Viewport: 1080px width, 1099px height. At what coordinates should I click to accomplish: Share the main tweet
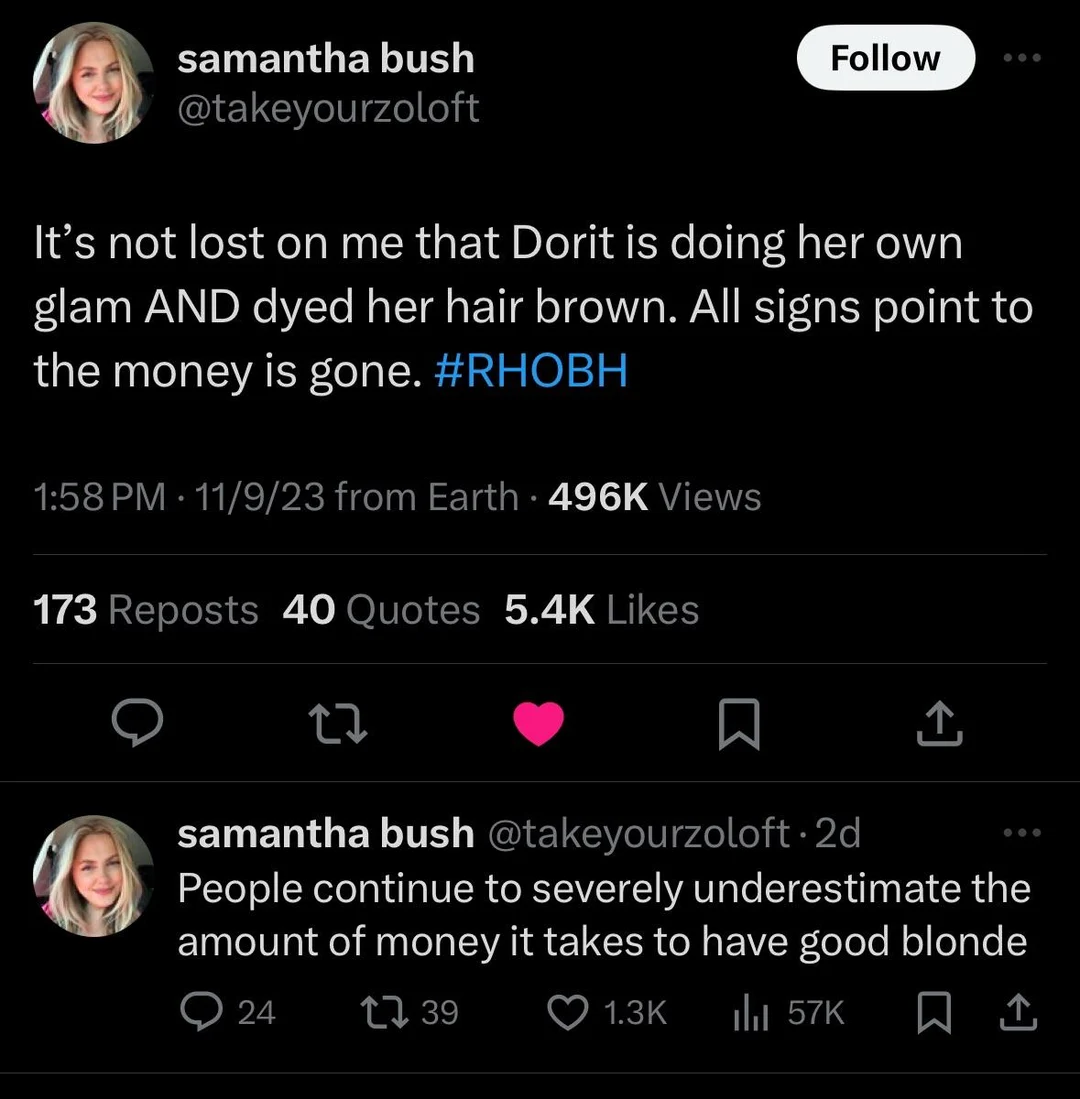pos(940,724)
